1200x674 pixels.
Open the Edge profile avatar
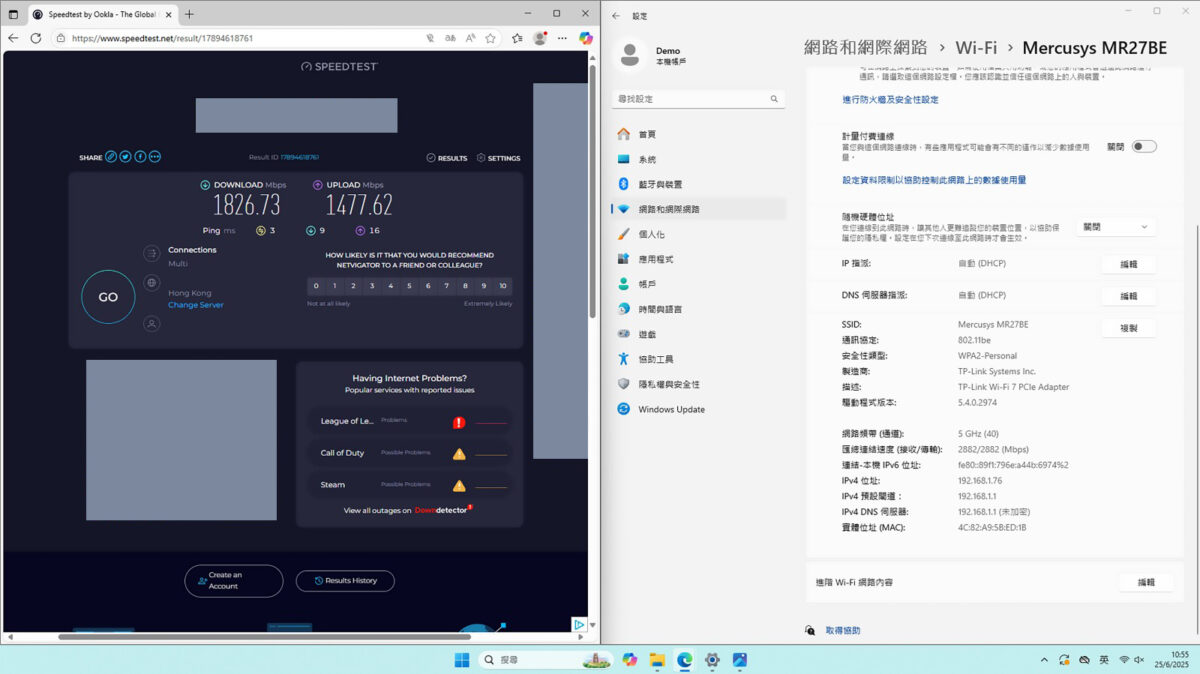pos(540,38)
